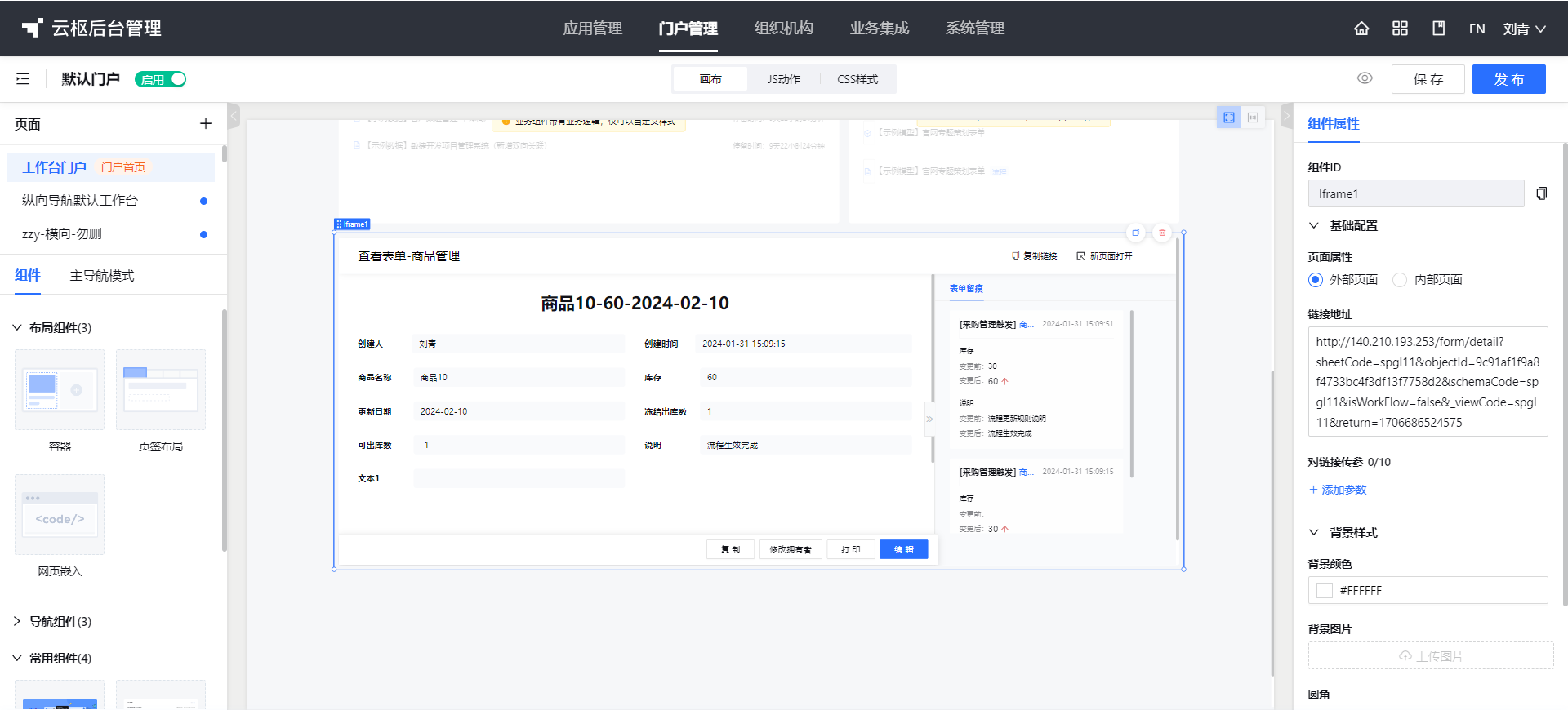The height and width of the screenshot is (710, 1568).
Task: Collapse the 基础配置 section
Action: [x=1314, y=225]
